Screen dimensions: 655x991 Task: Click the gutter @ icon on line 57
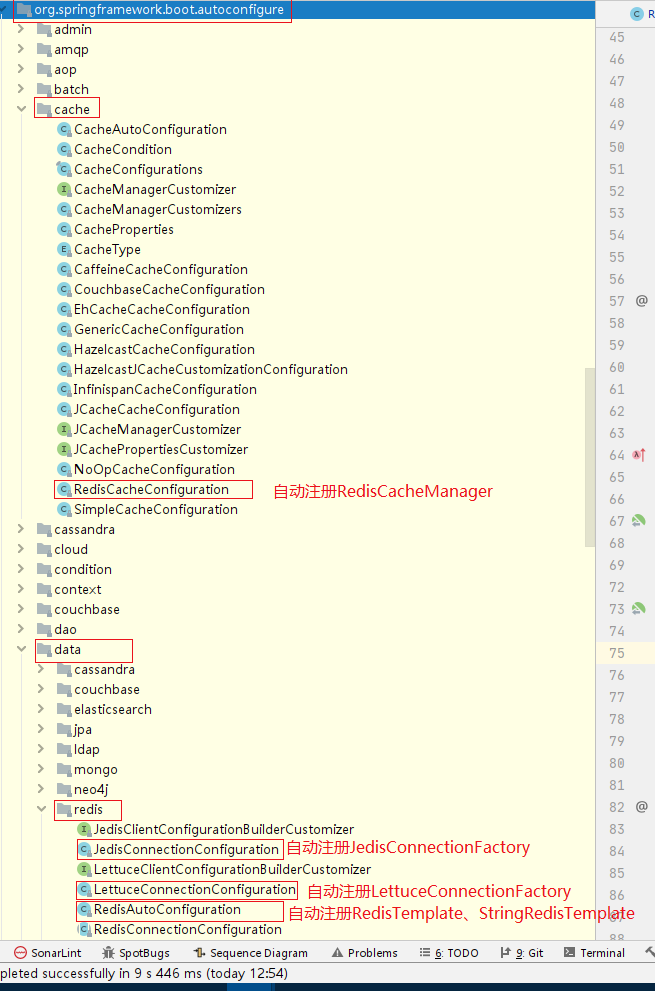641,300
